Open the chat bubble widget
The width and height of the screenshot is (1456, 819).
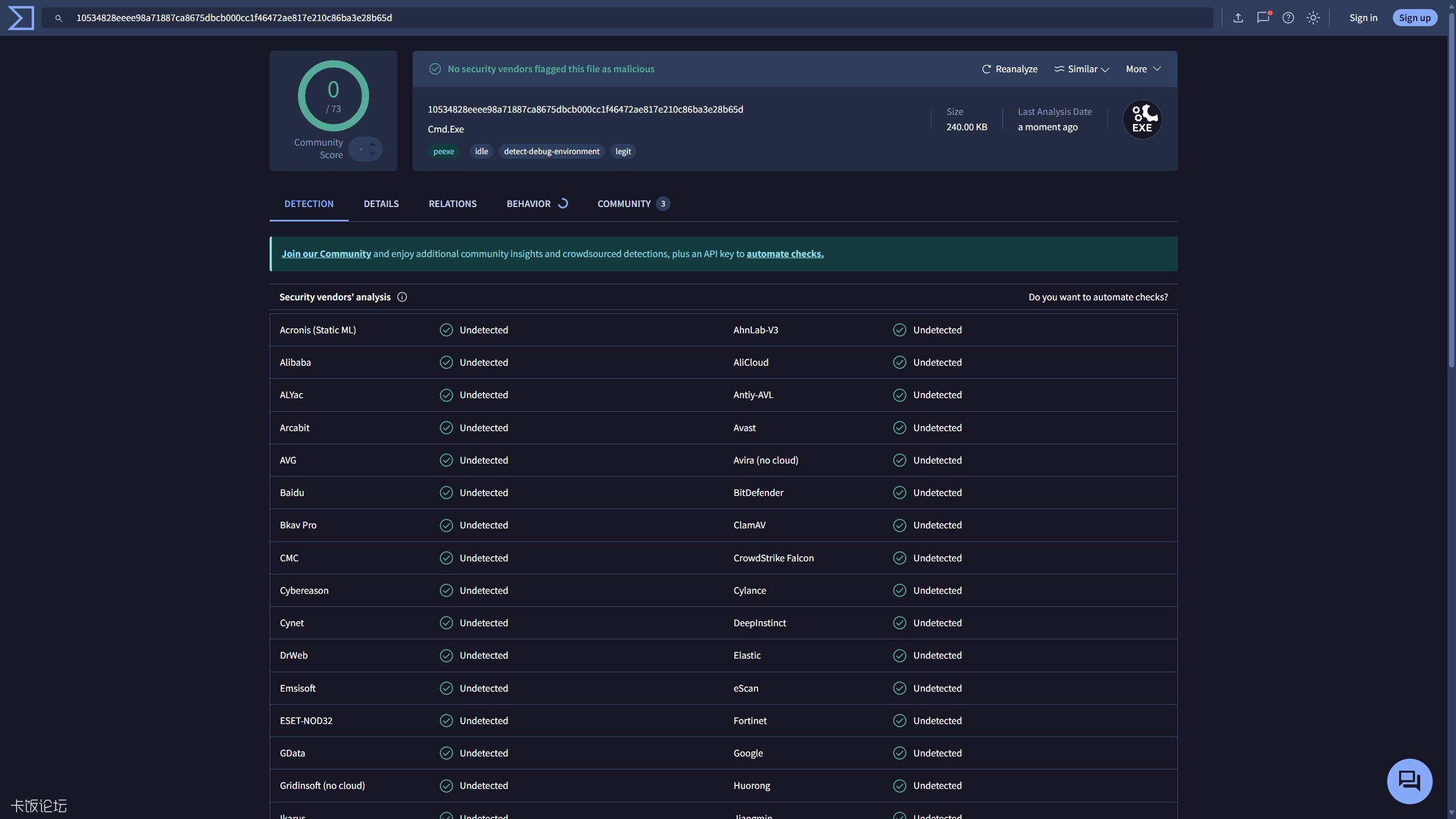(x=1409, y=781)
